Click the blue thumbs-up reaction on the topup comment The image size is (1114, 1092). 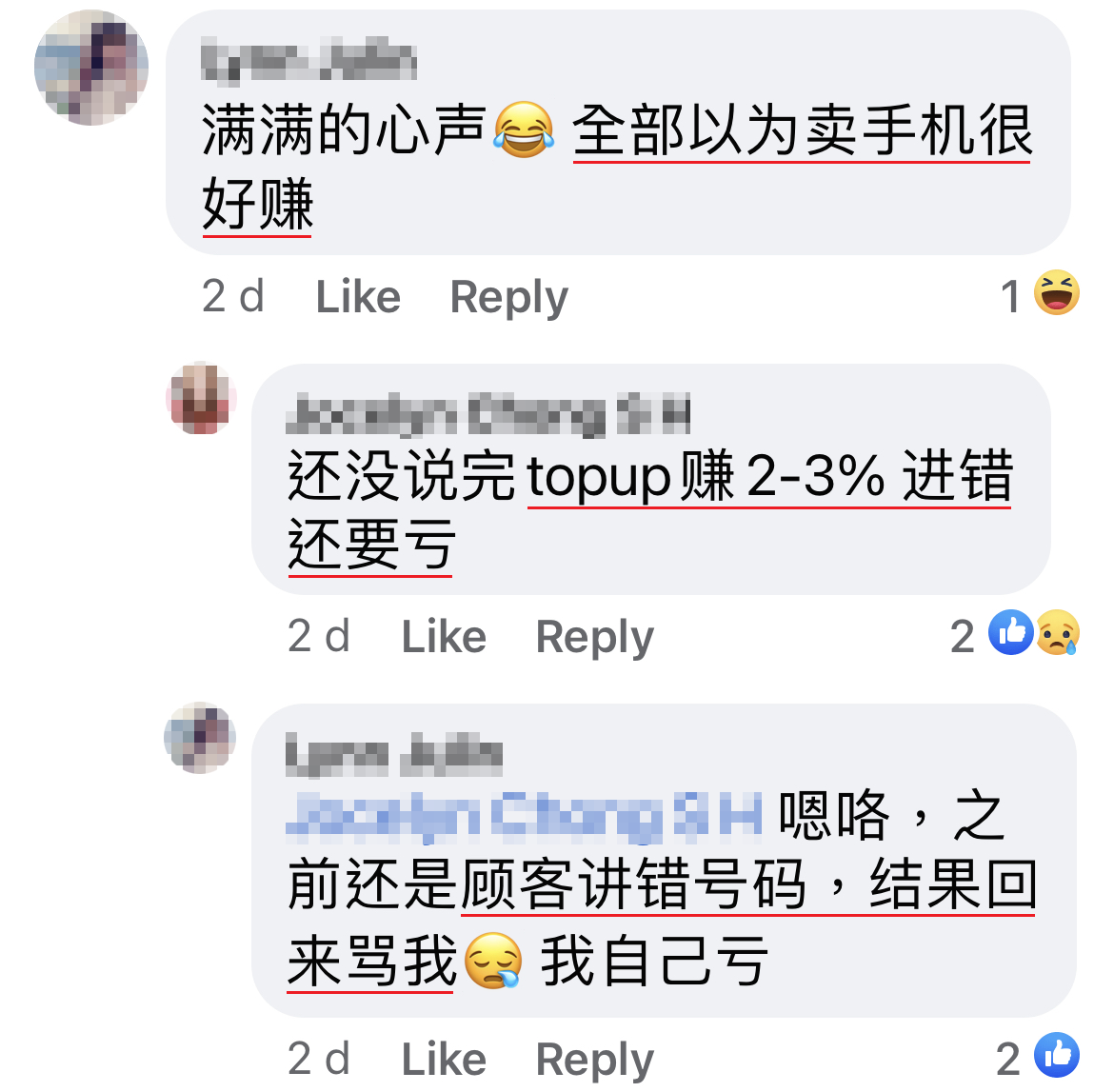point(1011,632)
